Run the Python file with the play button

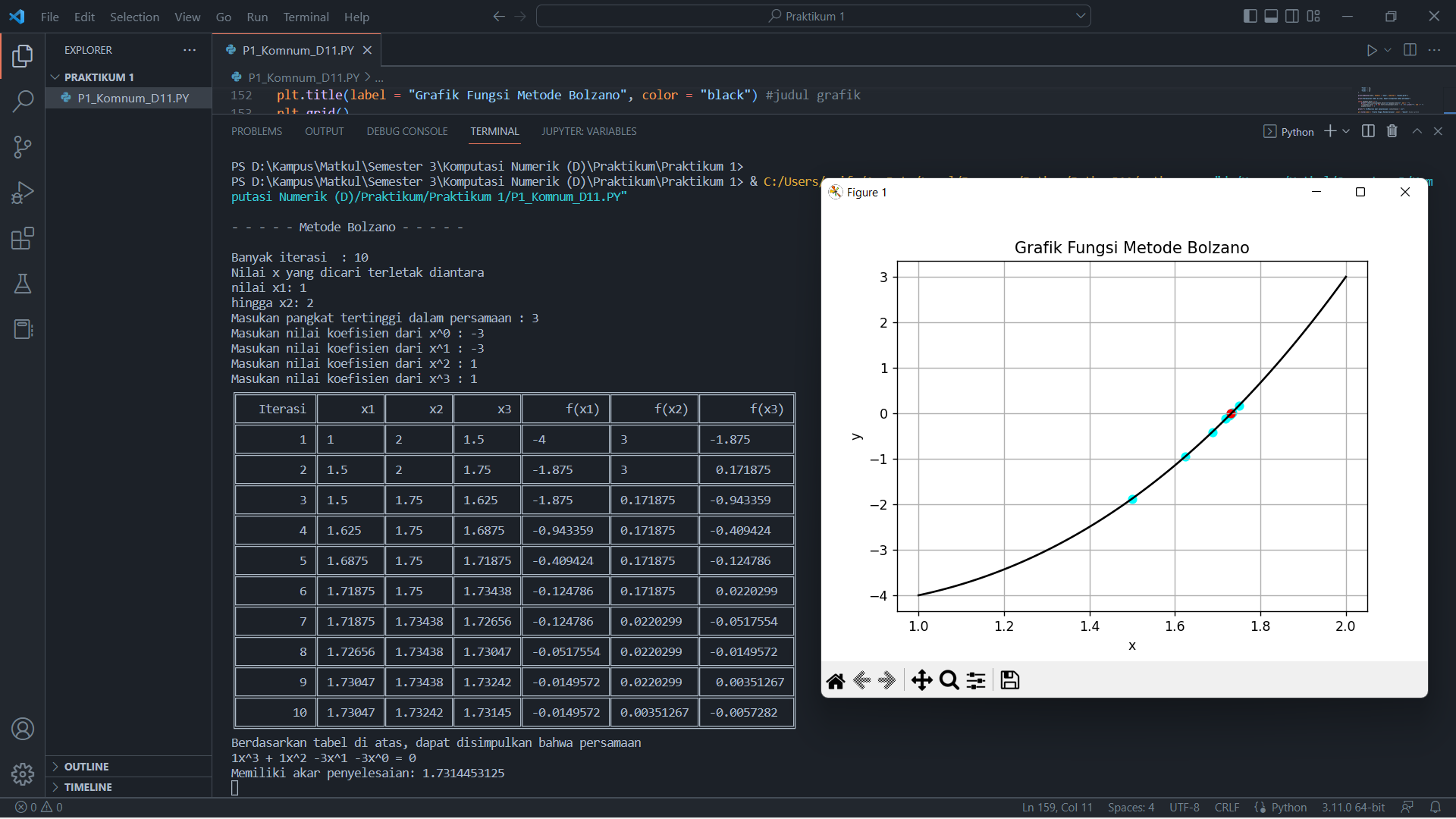tap(1372, 50)
